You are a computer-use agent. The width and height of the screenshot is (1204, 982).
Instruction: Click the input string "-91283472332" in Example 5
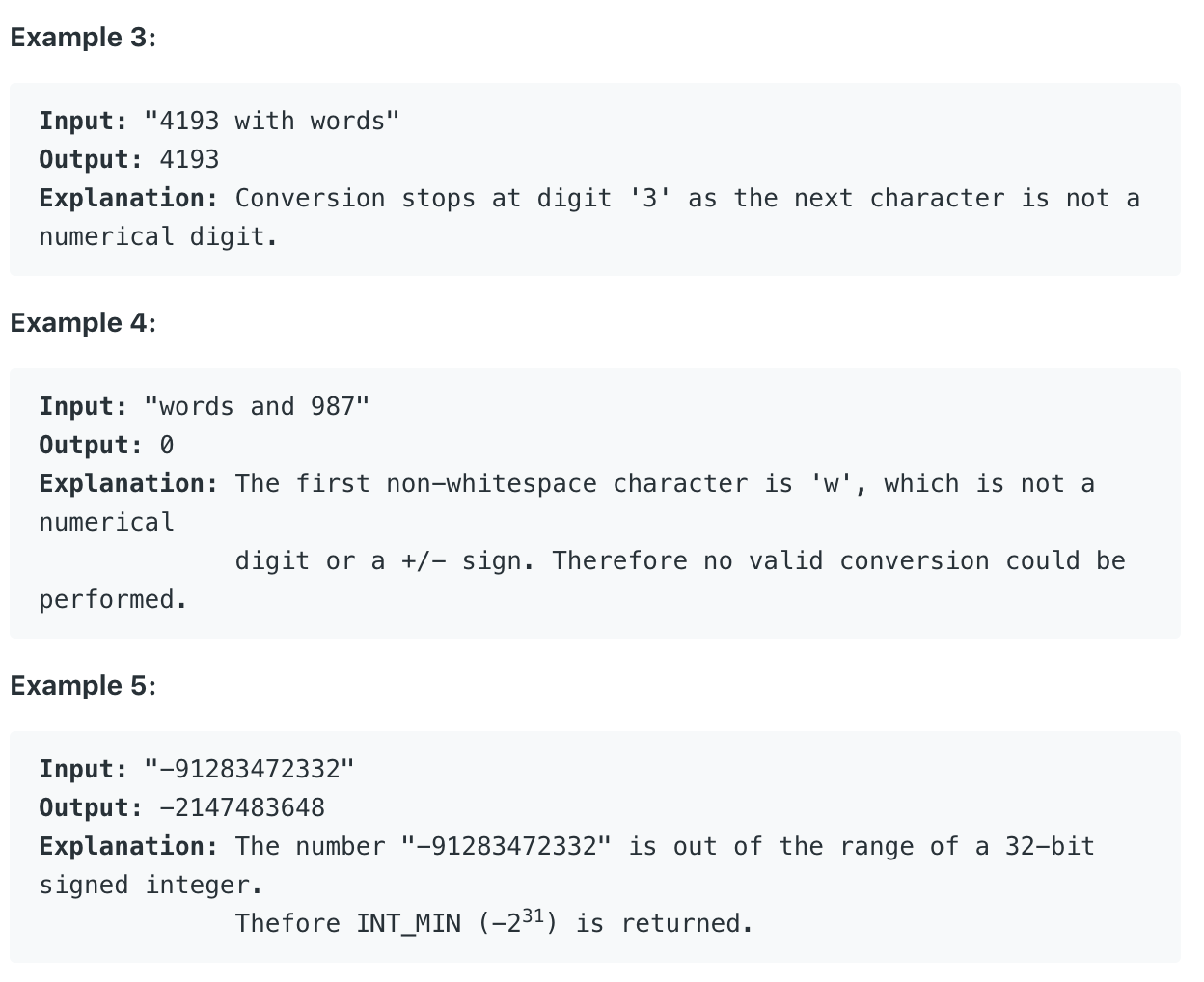[x=250, y=770]
